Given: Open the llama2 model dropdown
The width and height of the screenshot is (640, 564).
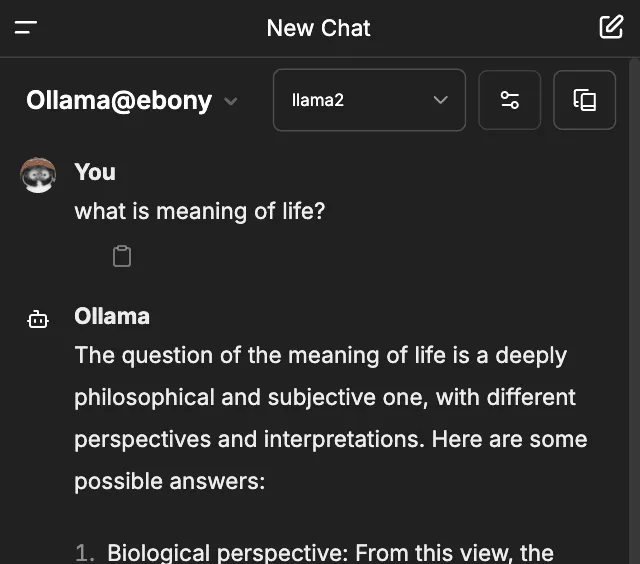Looking at the screenshot, I should click(x=368, y=100).
